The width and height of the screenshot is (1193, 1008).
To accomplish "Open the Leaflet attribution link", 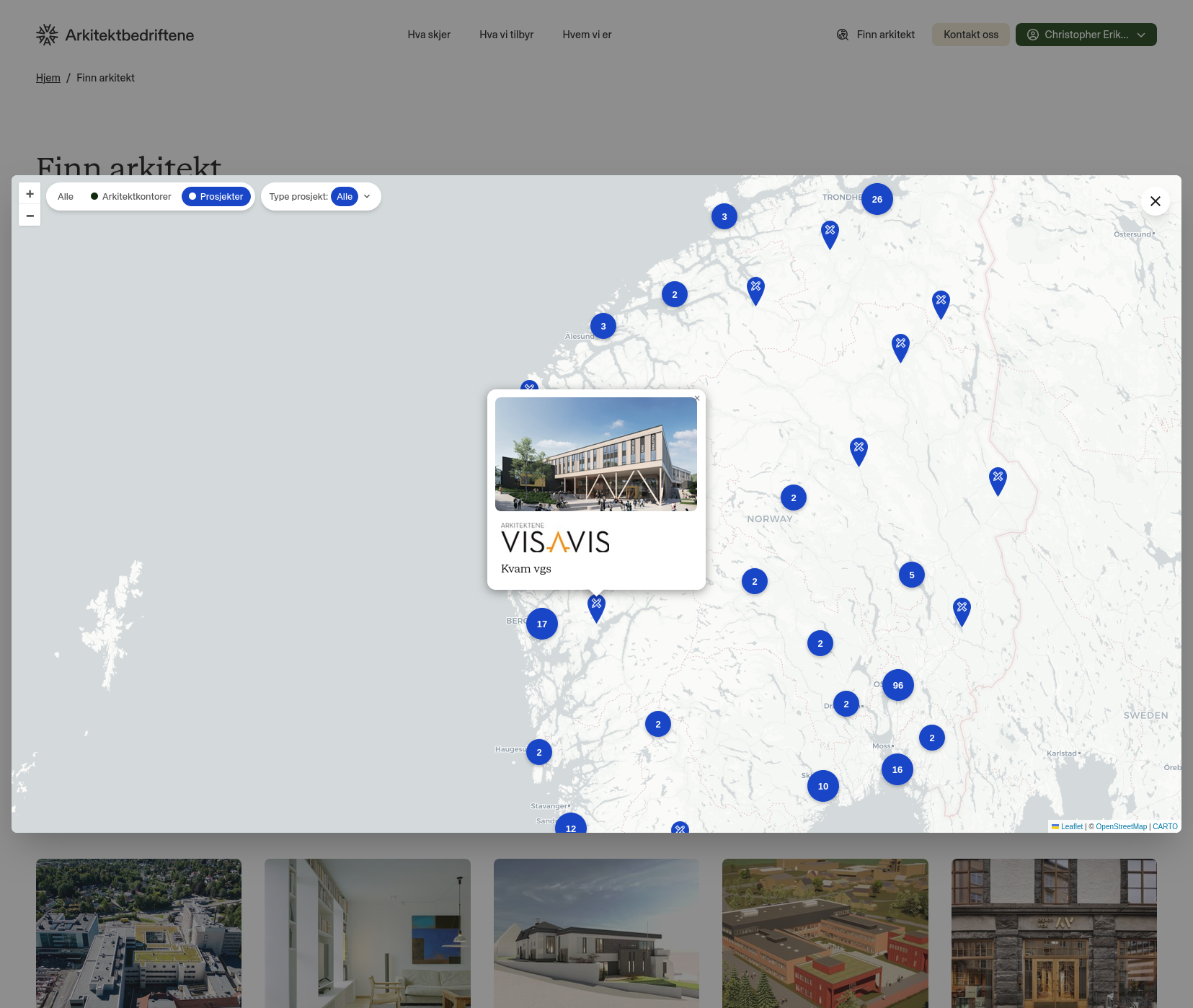I will (x=1071, y=826).
